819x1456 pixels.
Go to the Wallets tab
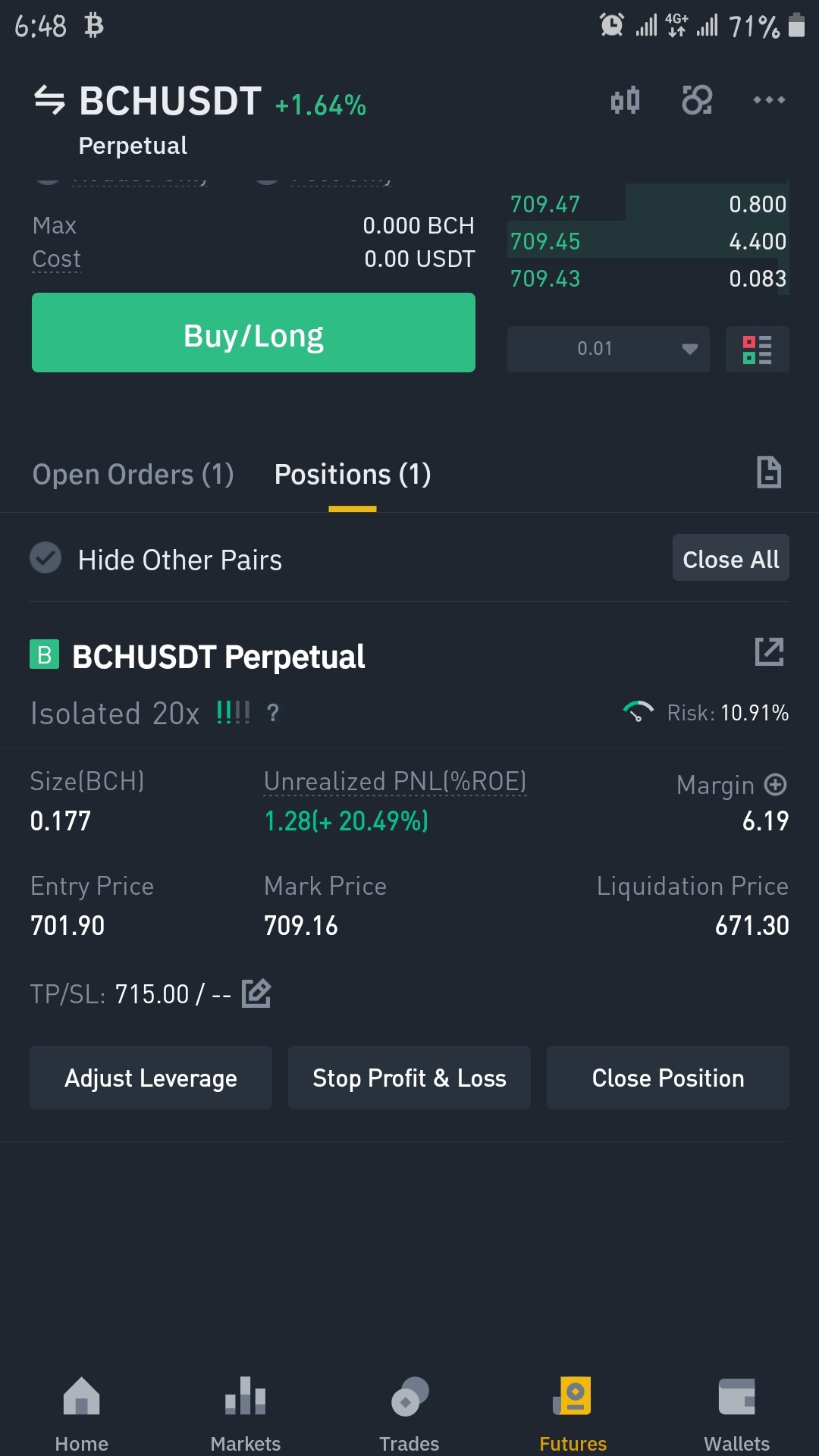[737, 1414]
